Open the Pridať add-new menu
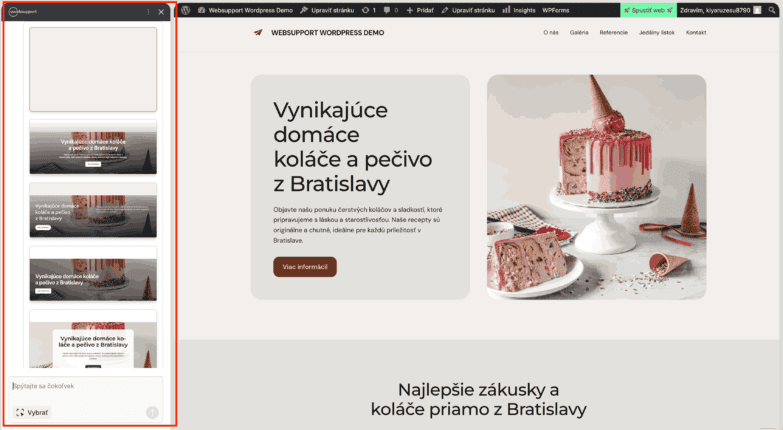 pyautogui.click(x=420, y=10)
